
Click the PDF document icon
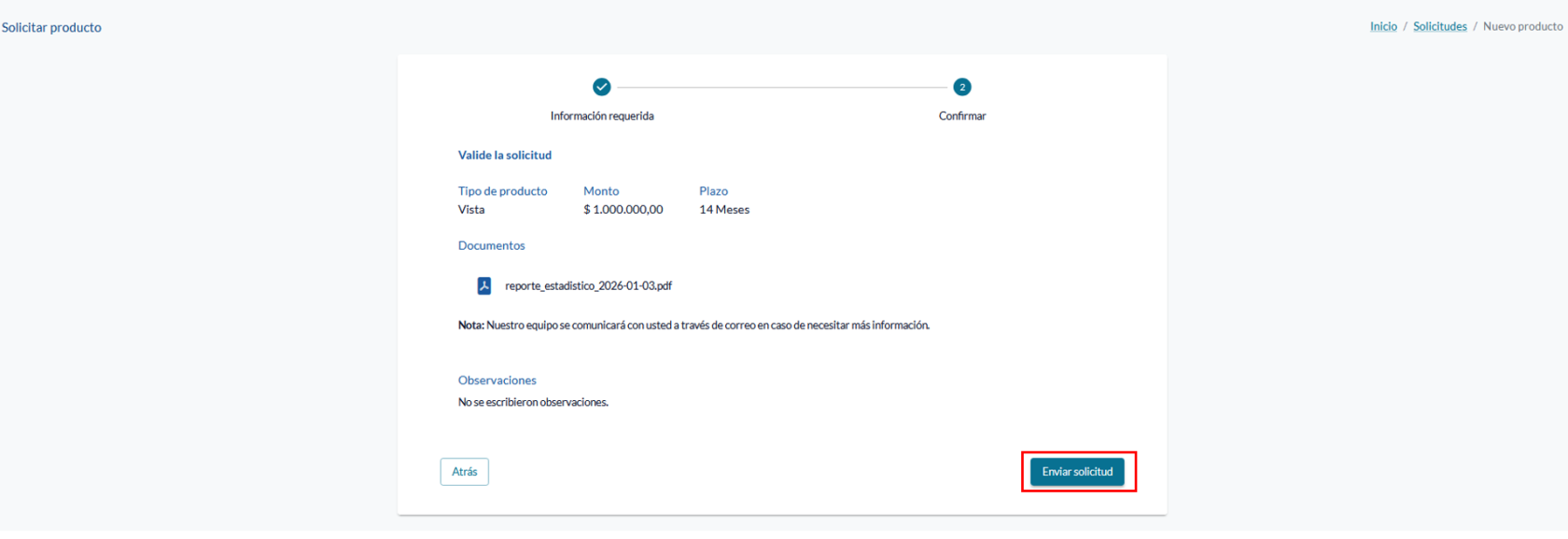click(x=484, y=285)
